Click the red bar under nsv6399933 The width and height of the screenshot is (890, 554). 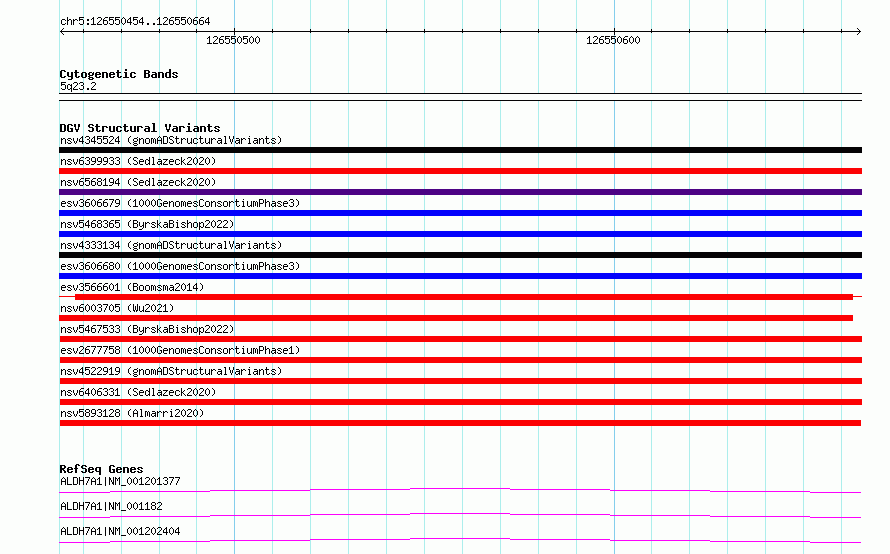coord(460,171)
